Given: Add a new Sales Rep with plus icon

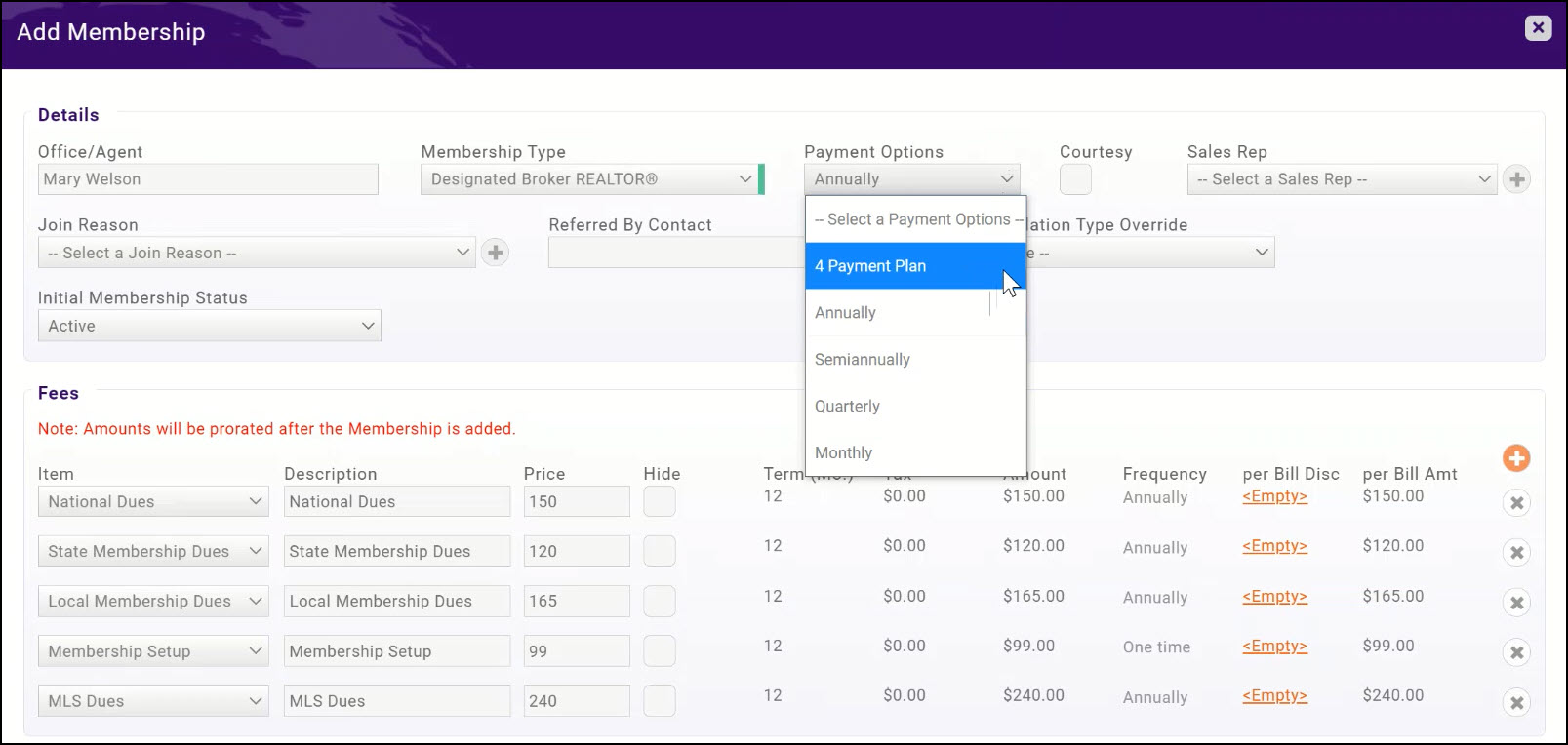Looking at the screenshot, I should pos(1516,179).
